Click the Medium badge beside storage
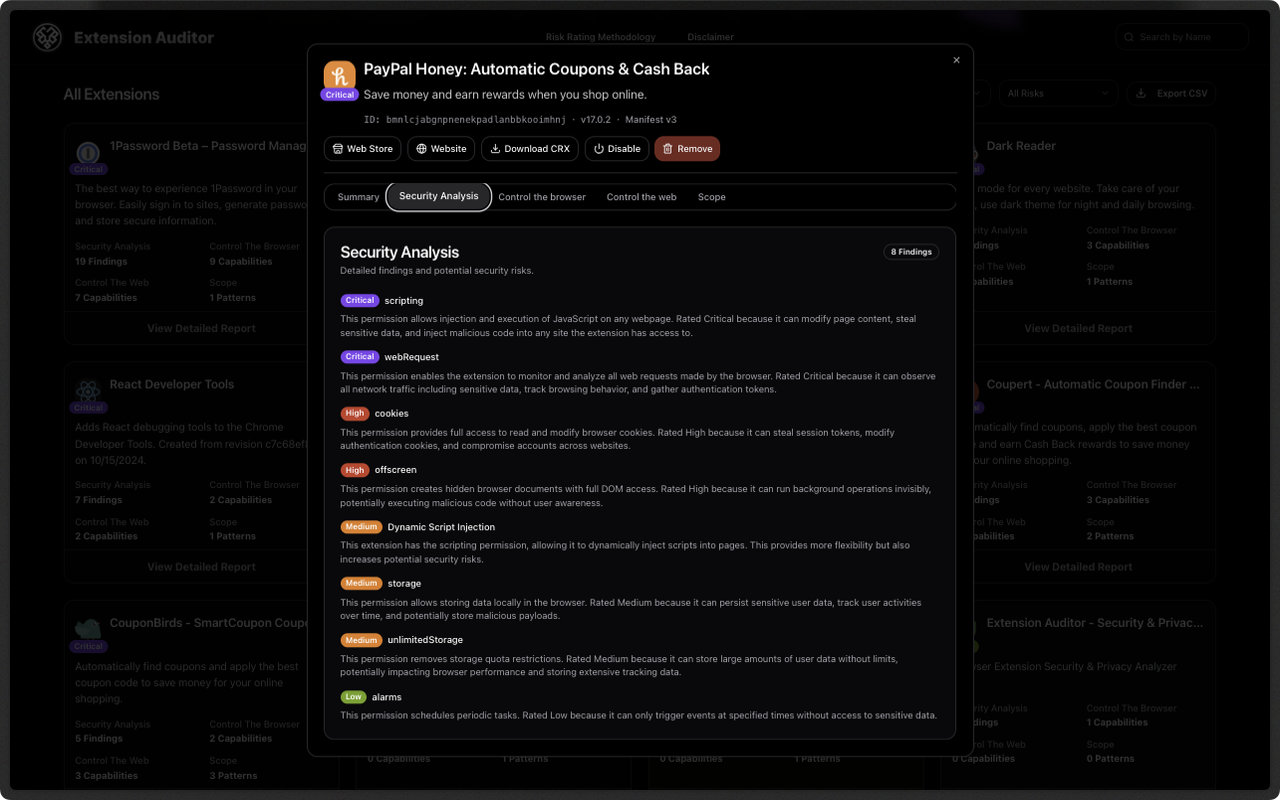Screen dimensions: 1280x800 pyautogui.click(x=361, y=583)
